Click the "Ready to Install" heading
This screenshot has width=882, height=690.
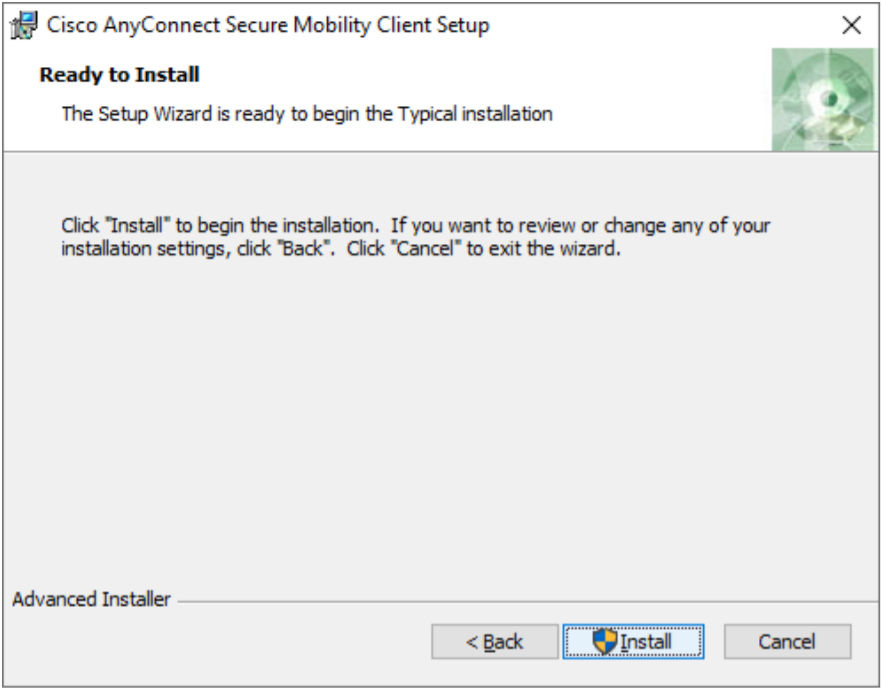tap(119, 75)
